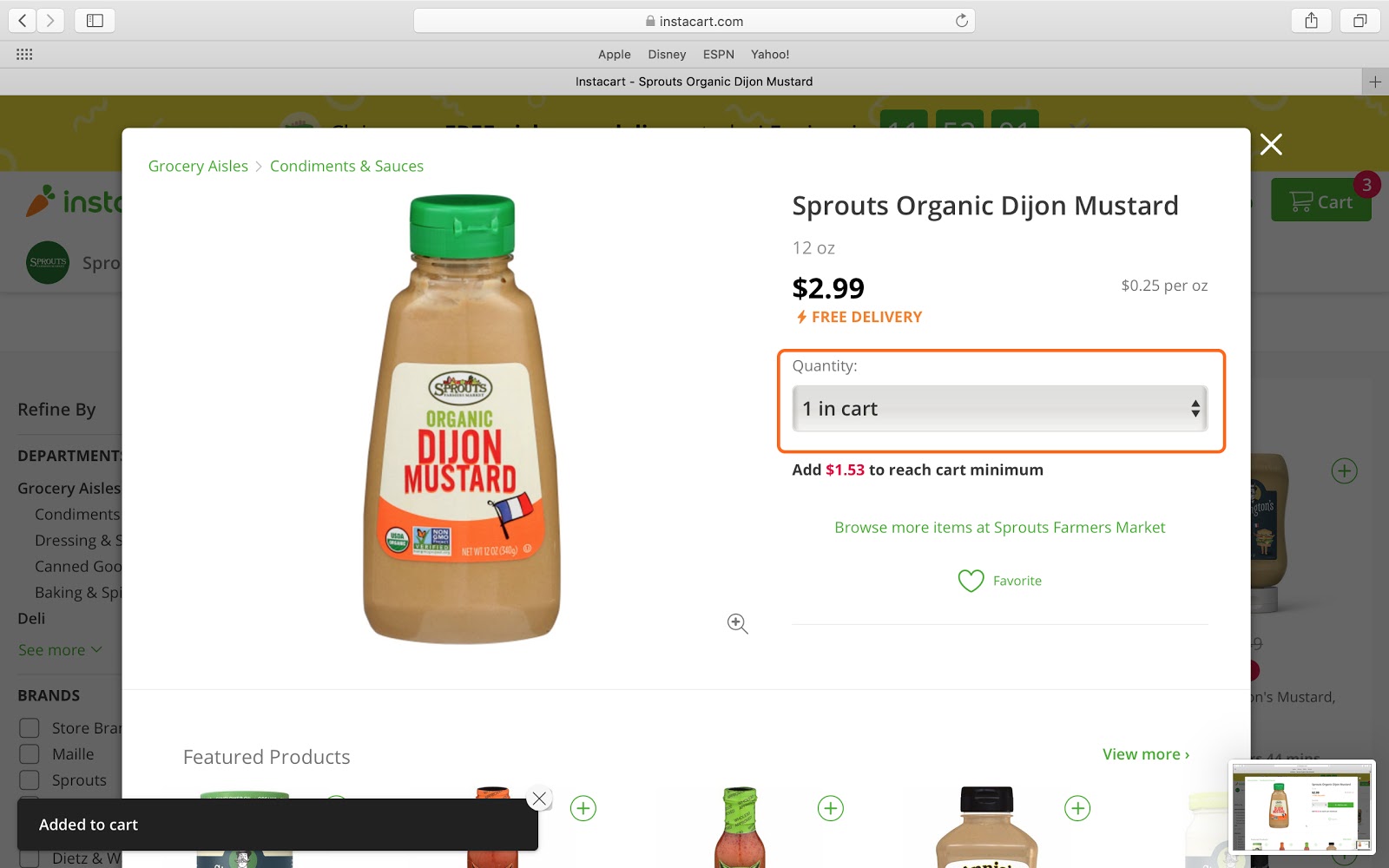Viewport: 1389px width, 868px height.
Task: Check the Sprouts brand checkbox
Action: tap(30, 780)
